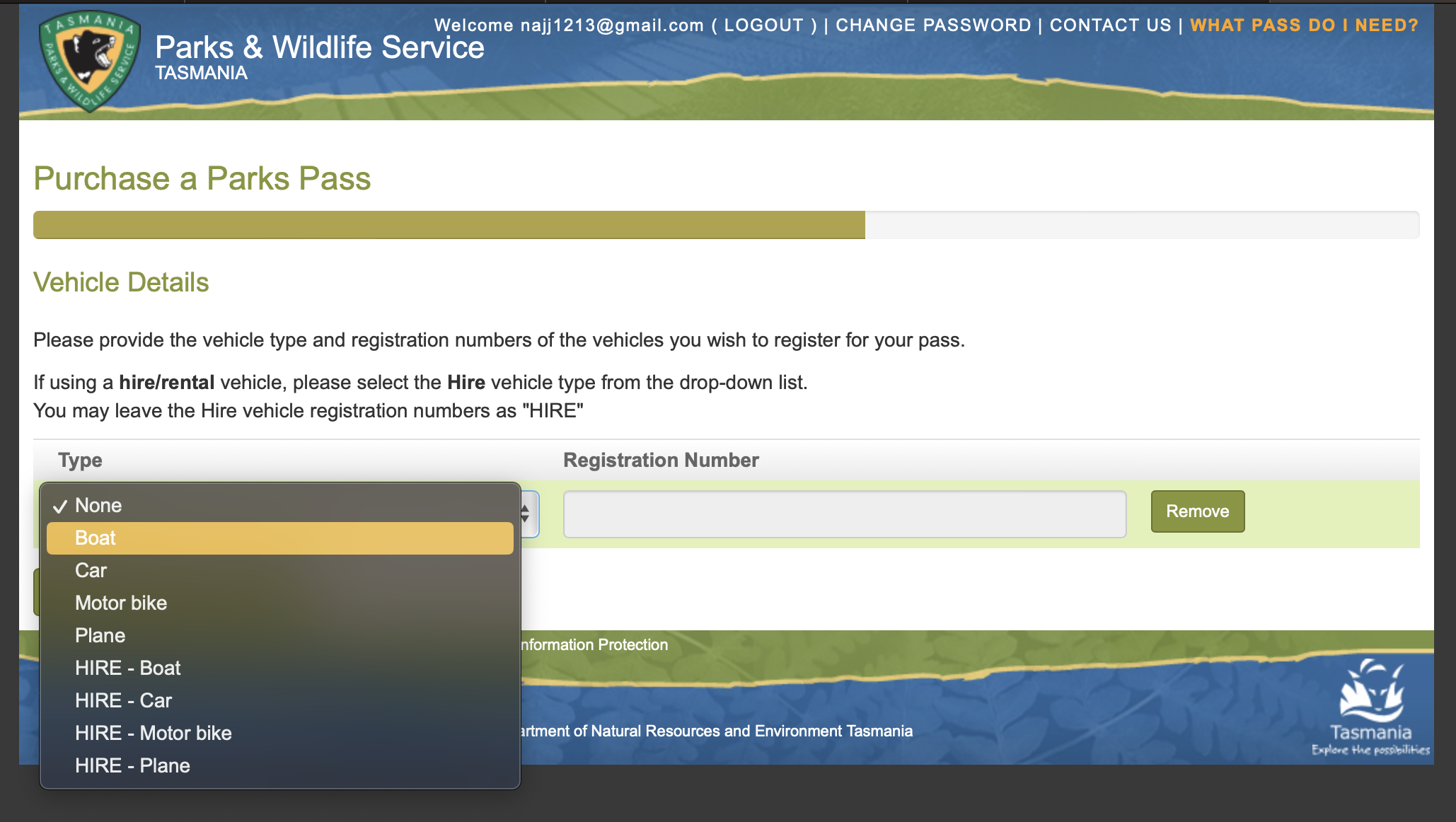The width and height of the screenshot is (1456, 822).
Task: Click the LOGOUT link in header
Action: (763, 25)
